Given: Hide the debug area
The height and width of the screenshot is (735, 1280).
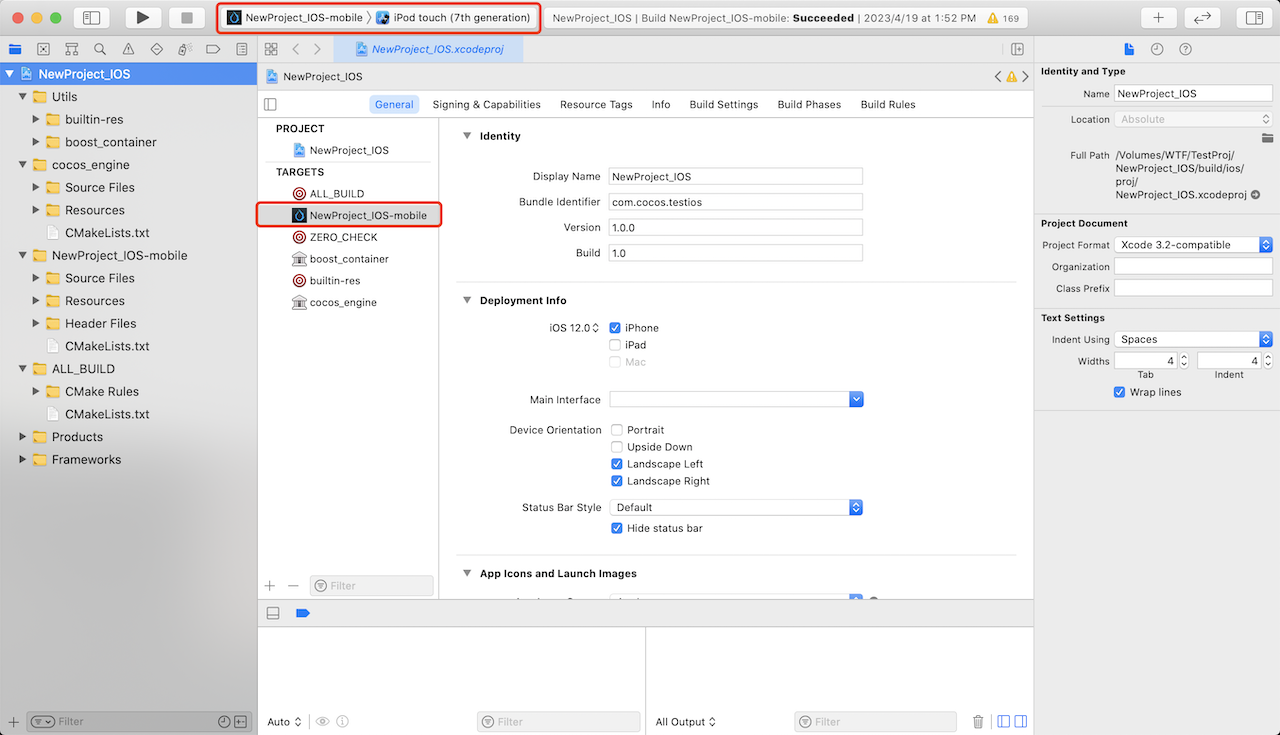Looking at the screenshot, I should tap(273, 613).
